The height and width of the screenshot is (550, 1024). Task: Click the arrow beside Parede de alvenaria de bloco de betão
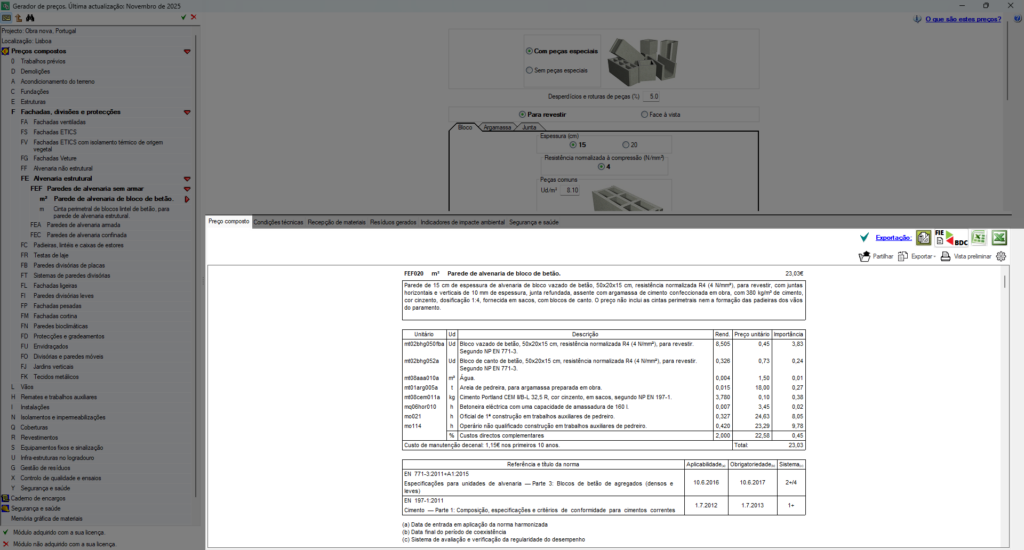click(187, 199)
